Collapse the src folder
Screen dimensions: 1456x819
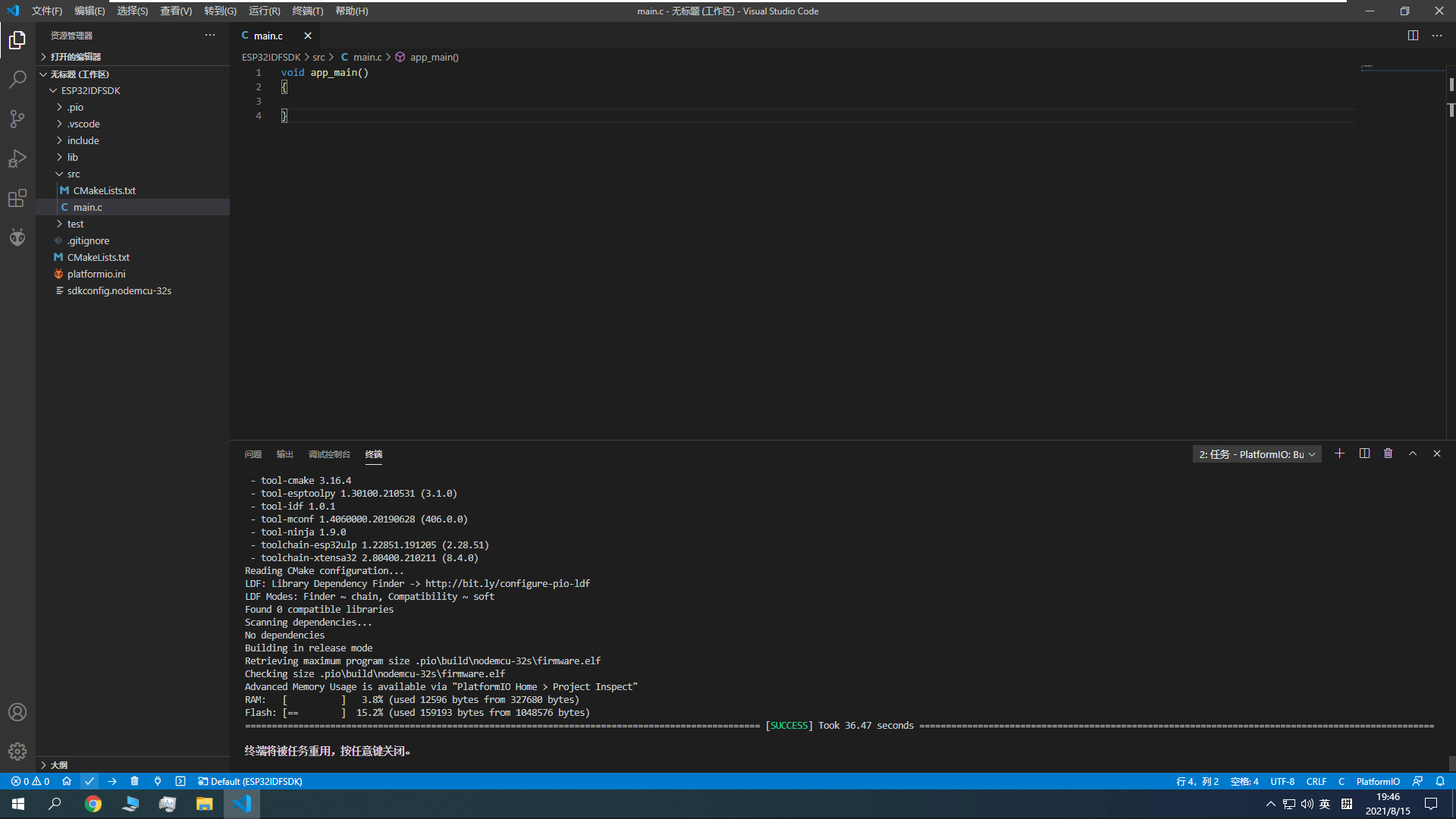[x=73, y=174]
